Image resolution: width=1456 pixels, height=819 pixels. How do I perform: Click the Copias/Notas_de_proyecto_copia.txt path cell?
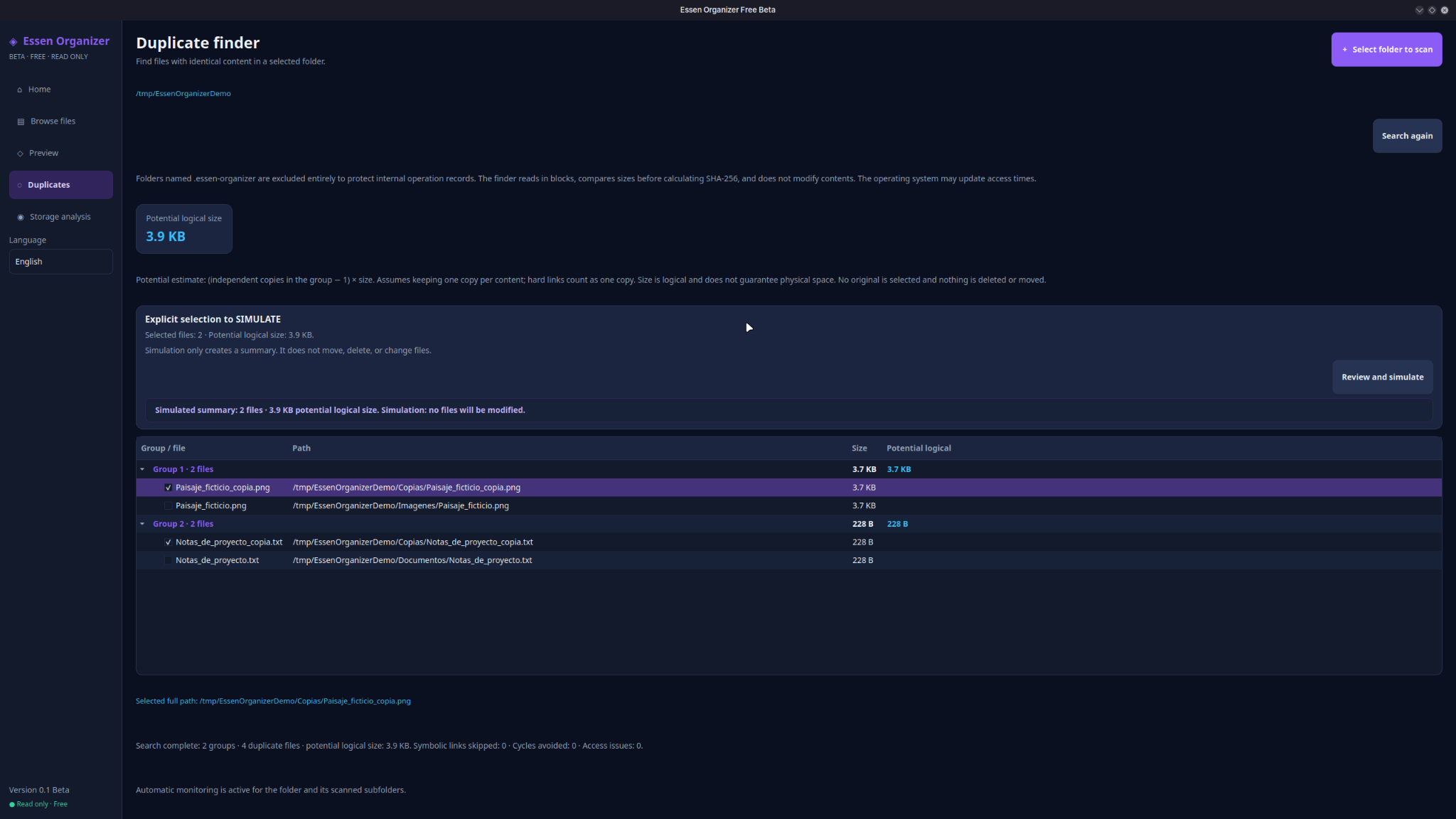tap(413, 542)
